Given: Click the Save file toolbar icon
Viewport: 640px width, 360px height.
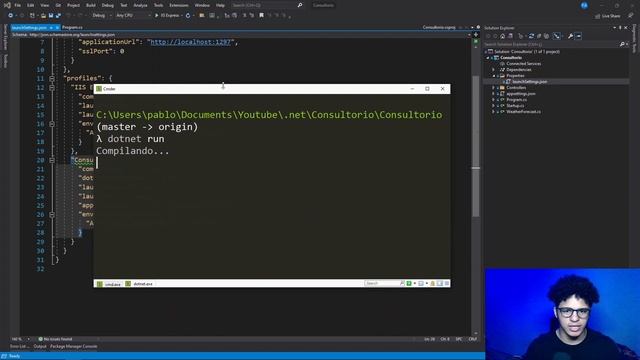Looking at the screenshot, I should tap(51, 16).
